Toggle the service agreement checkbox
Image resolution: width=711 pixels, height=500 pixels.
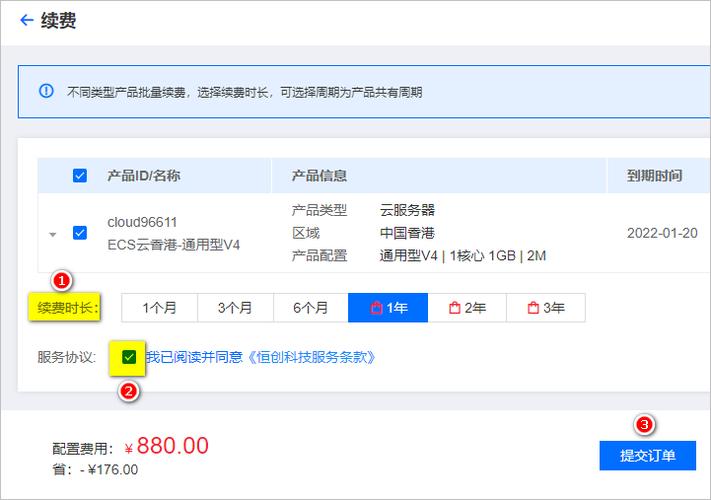129,357
